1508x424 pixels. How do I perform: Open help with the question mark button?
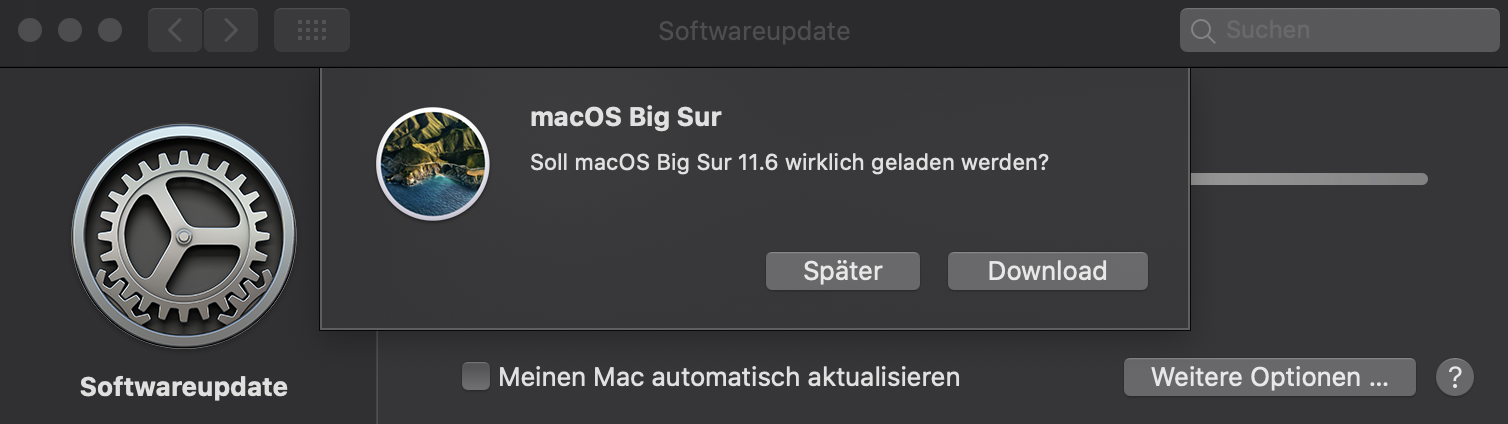(x=1455, y=377)
